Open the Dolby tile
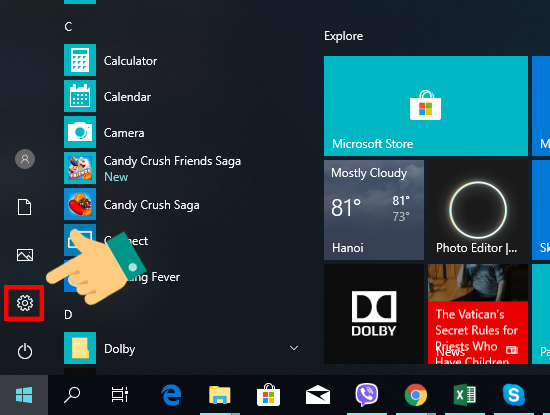Viewport: 550px width, 415px height. pyautogui.click(x=374, y=314)
